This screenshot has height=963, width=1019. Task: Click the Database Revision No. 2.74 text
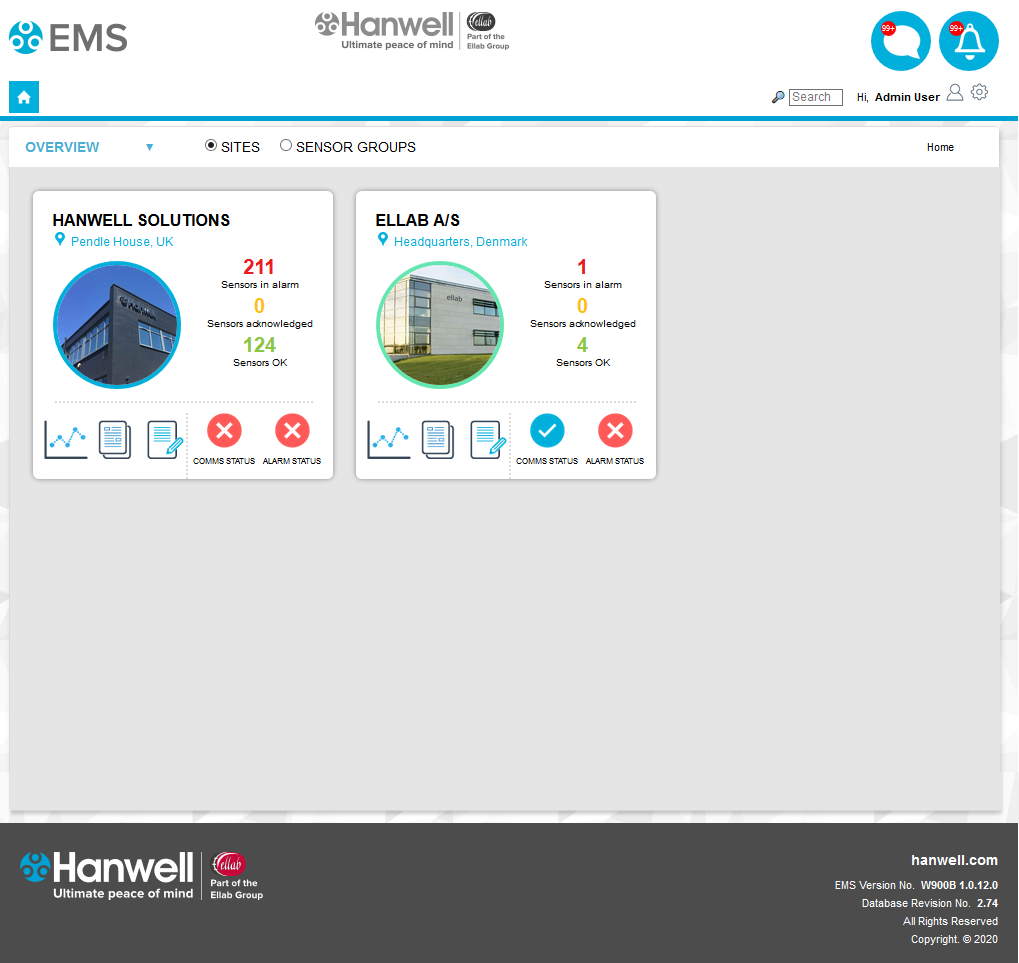(929, 903)
